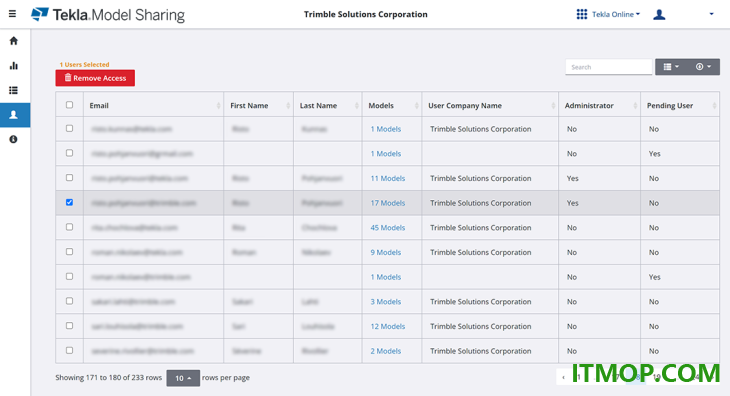Check the row with 3 Models

point(69,301)
